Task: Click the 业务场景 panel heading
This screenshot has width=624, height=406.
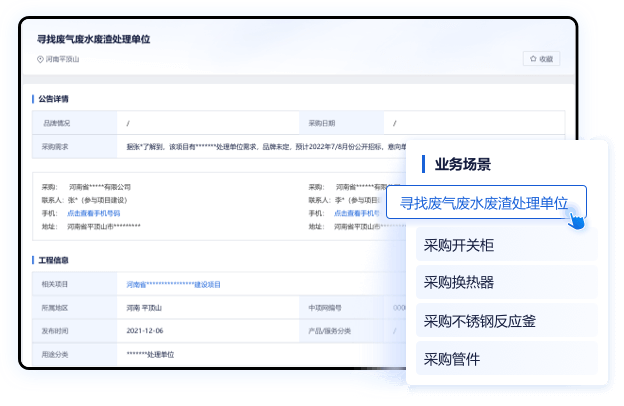Action: [462, 164]
